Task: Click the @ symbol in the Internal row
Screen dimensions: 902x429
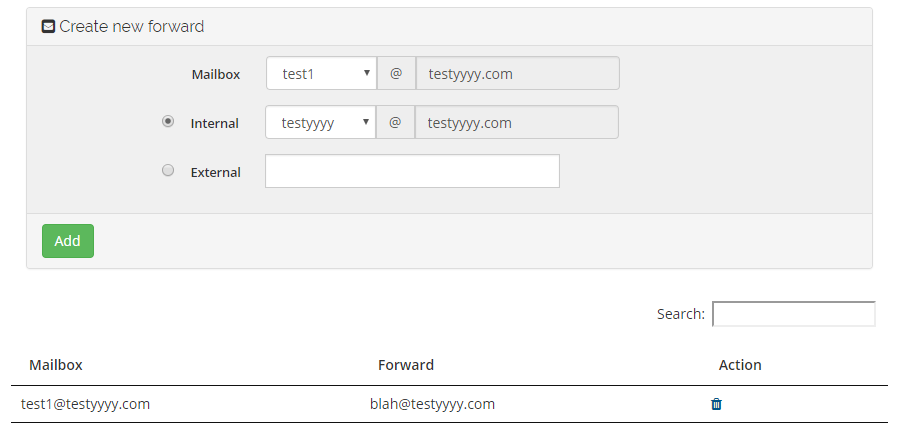Action: (x=396, y=123)
